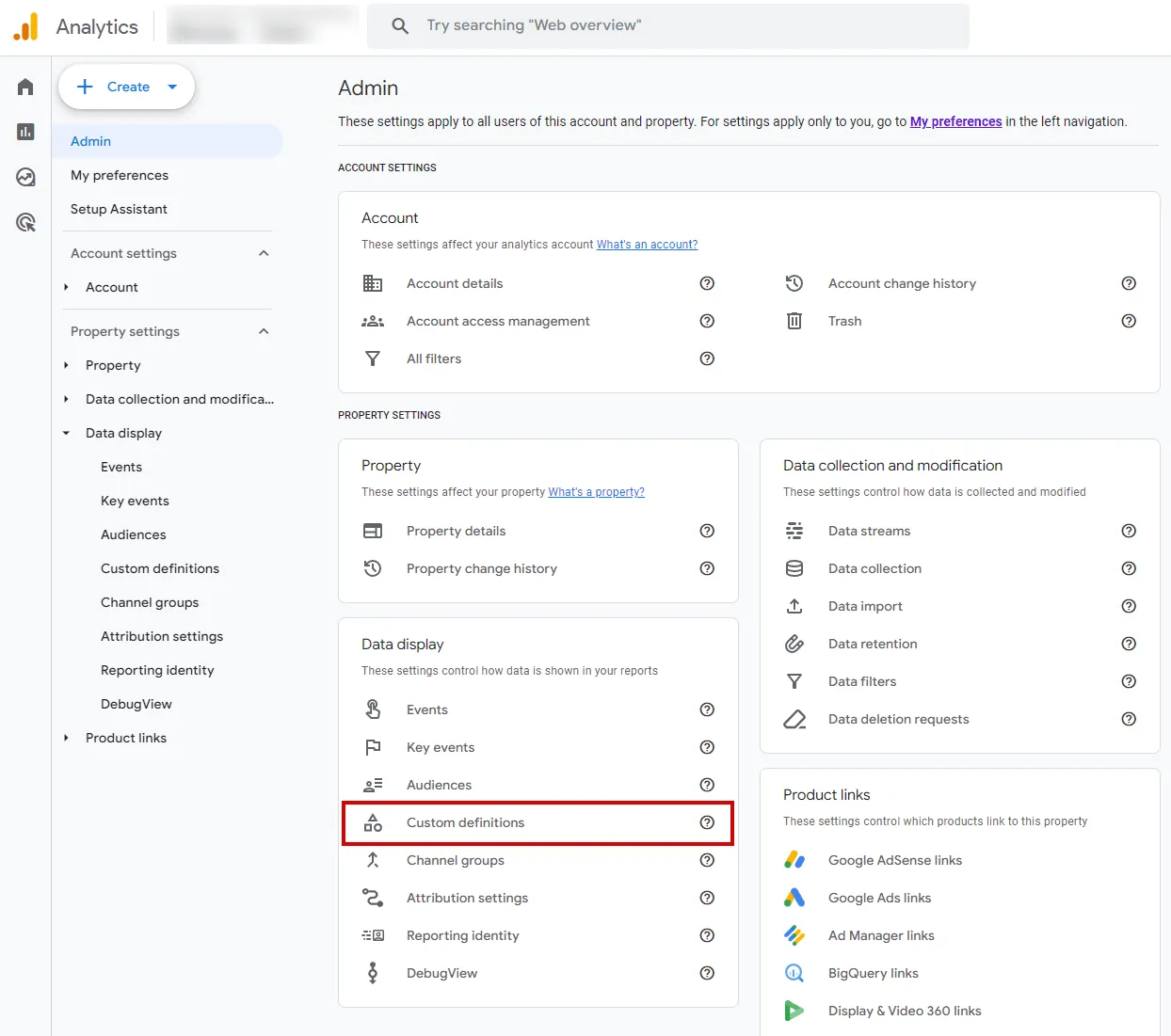The width and height of the screenshot is (1171, 1036).
Task: Collapse the Data display tree arrow
Action: (66, 433)
